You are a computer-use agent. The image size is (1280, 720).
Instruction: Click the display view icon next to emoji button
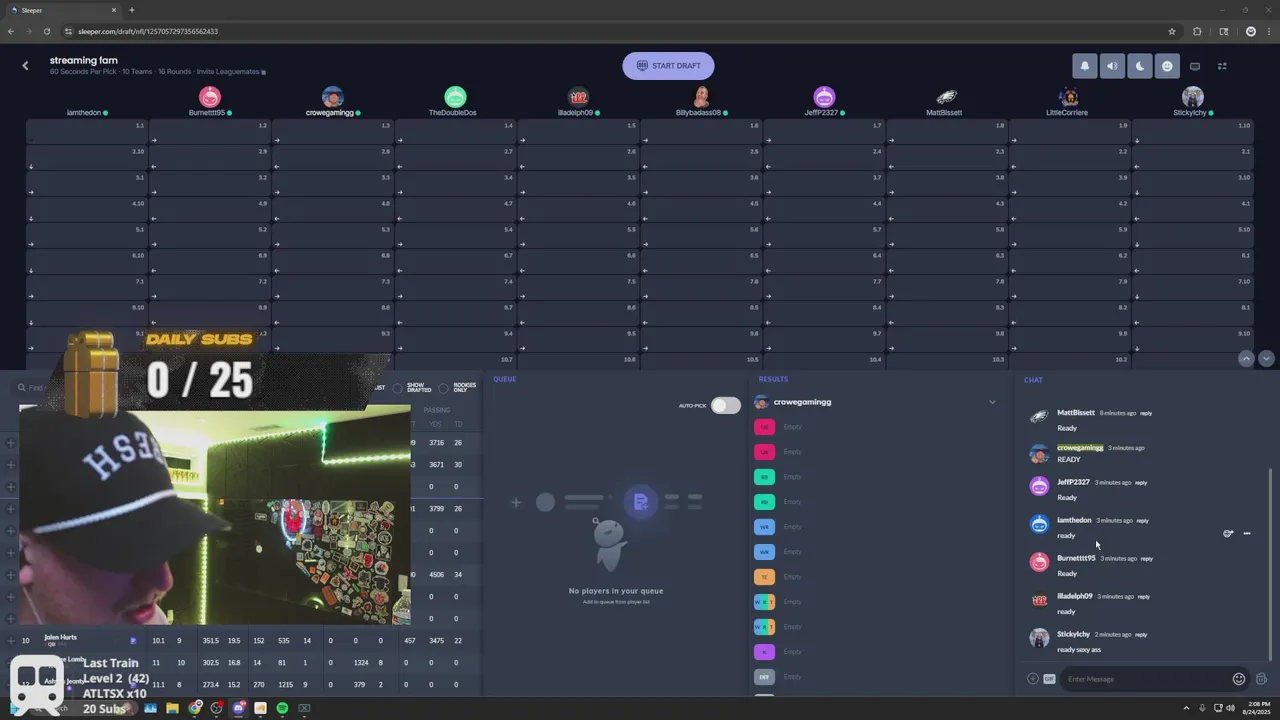1195,66
